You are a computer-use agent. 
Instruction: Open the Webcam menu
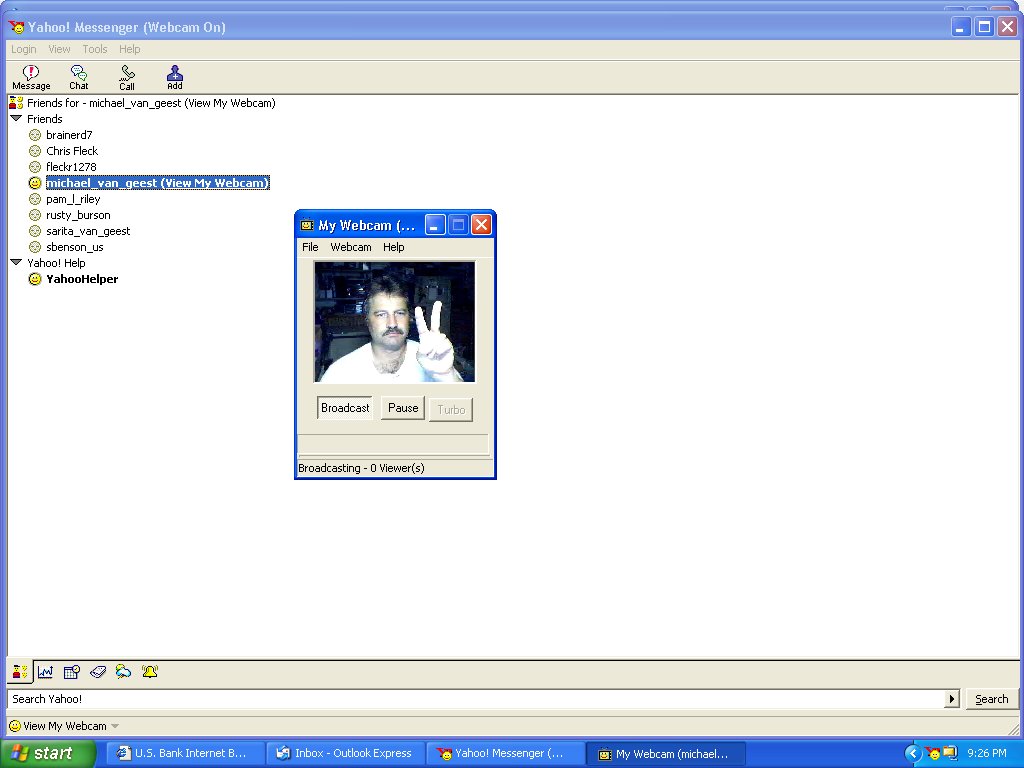351,247
